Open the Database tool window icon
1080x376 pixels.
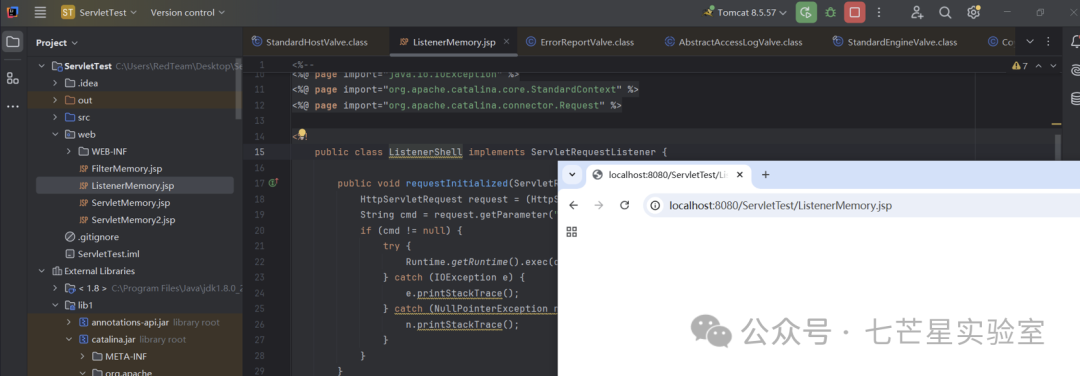tap(1075, 98)
